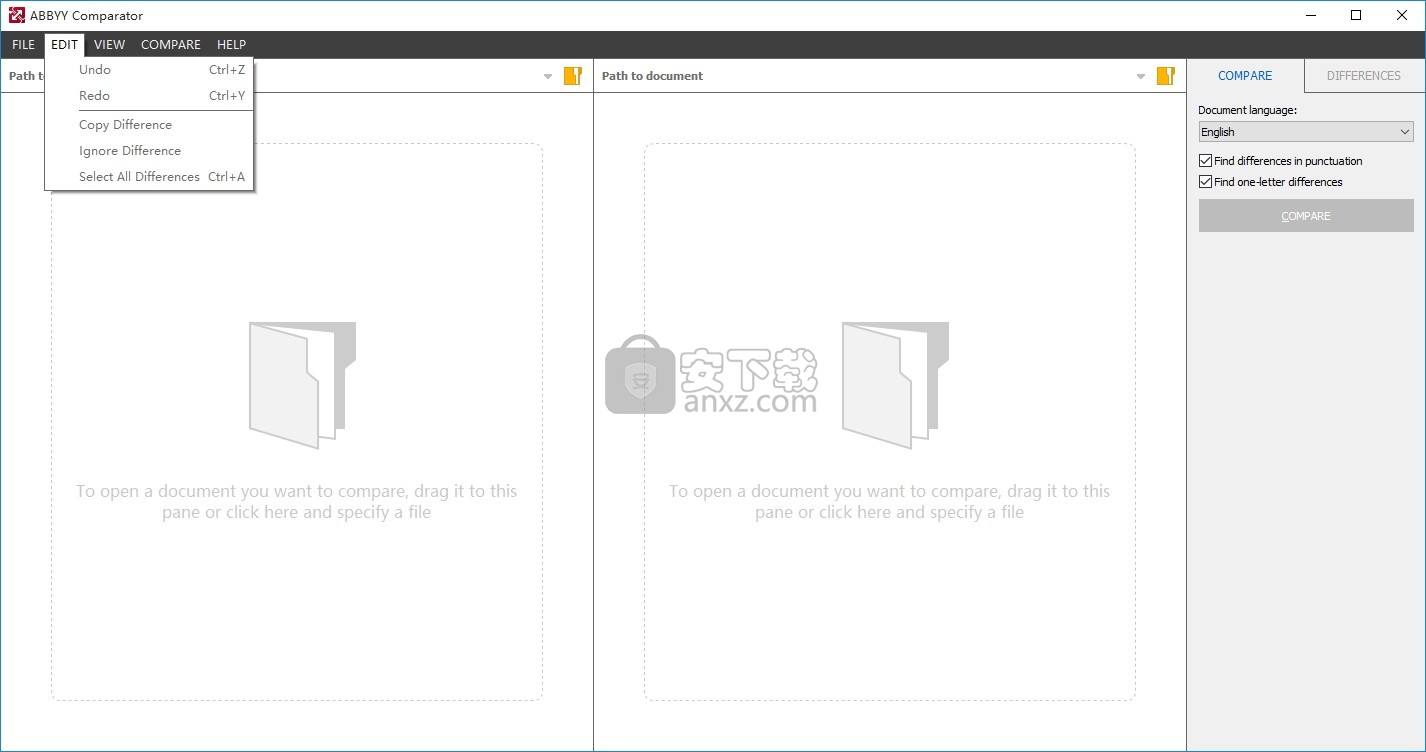Image resolution: width=1426 pixels, height=752 pixels.
Task: Open the HELP menu
Action: (231, 45)
